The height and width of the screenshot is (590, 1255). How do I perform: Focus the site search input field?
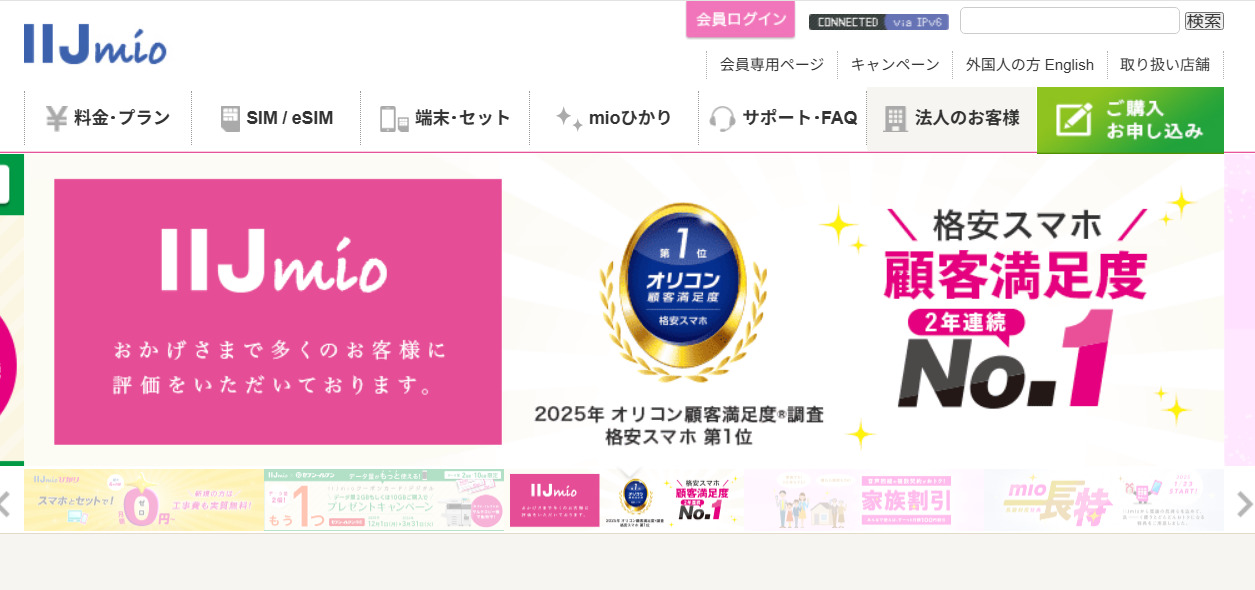tap(1070, 21)
